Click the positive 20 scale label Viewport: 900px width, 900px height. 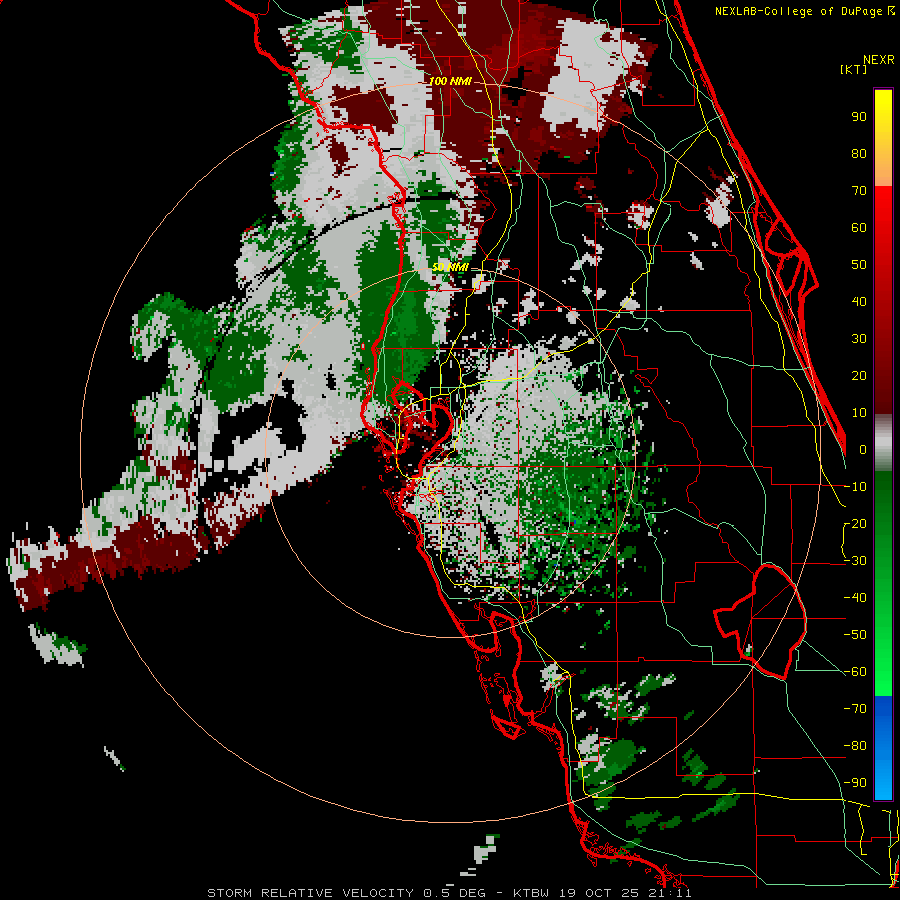(859, 375)
